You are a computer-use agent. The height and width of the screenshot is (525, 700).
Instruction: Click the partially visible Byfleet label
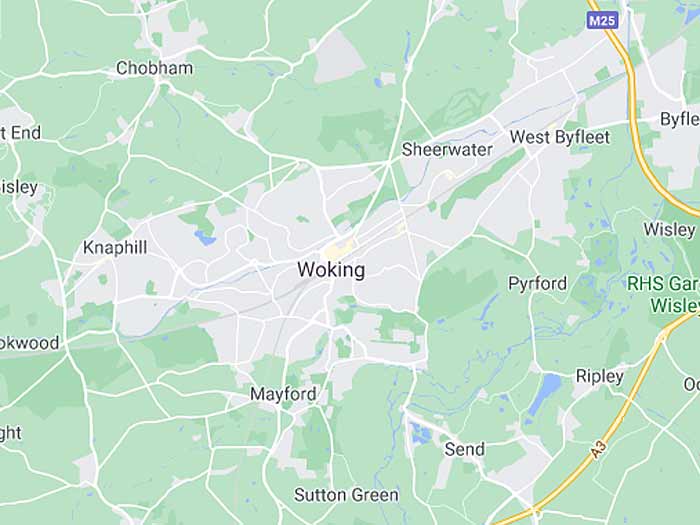click(680, 119)
